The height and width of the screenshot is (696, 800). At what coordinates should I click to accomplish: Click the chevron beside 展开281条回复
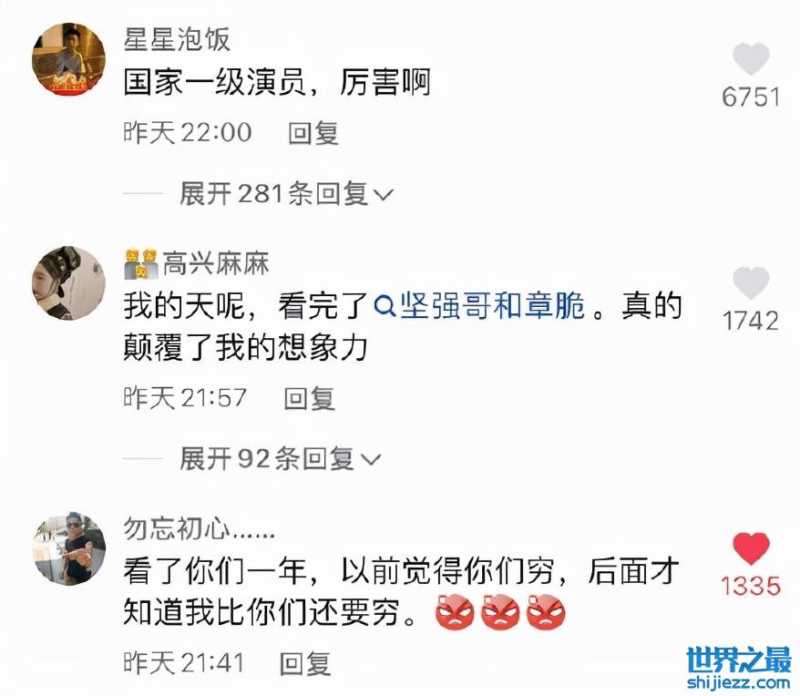[384, 195]
